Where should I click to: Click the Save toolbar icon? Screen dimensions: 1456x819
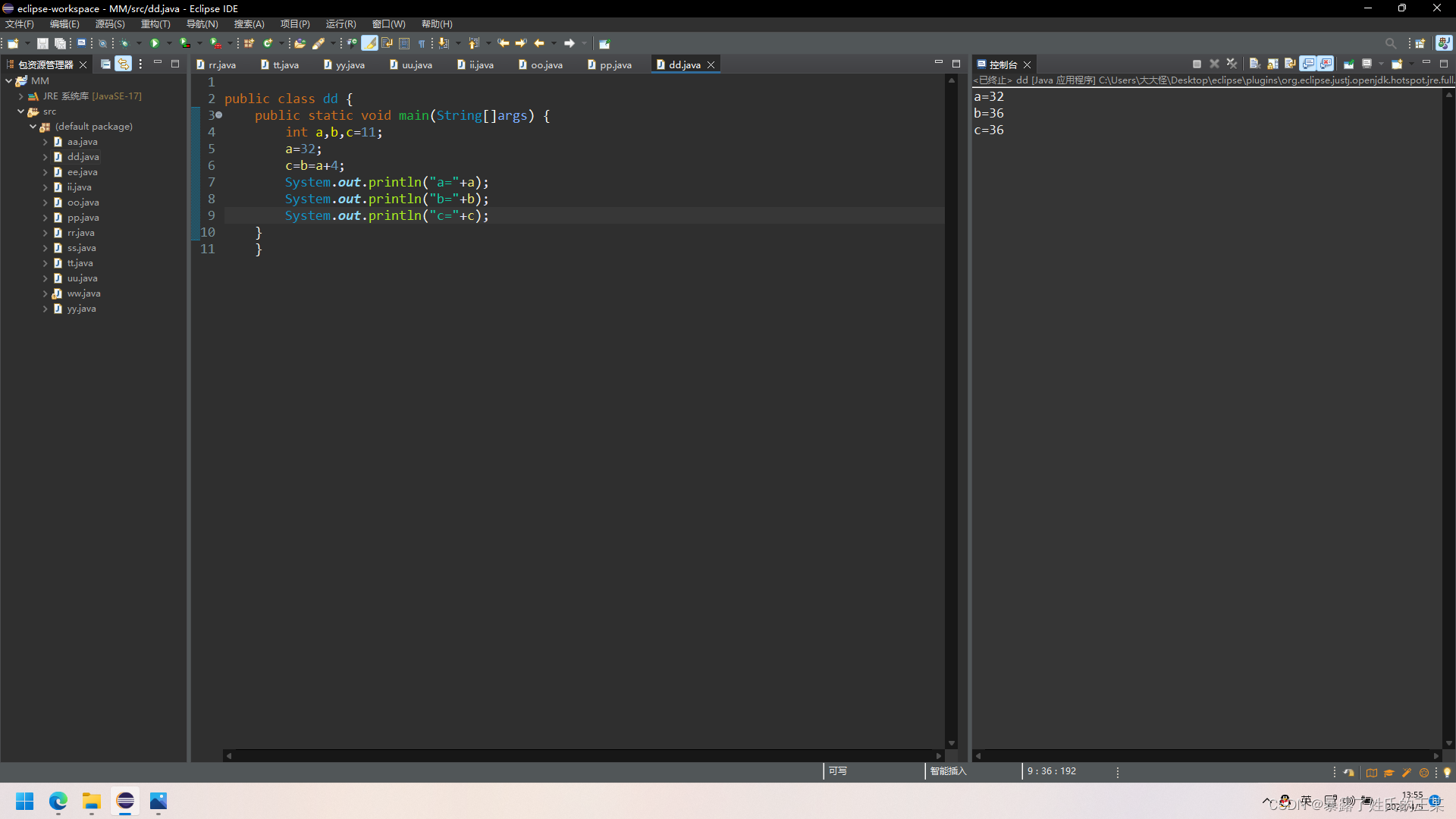click(42, 43)
